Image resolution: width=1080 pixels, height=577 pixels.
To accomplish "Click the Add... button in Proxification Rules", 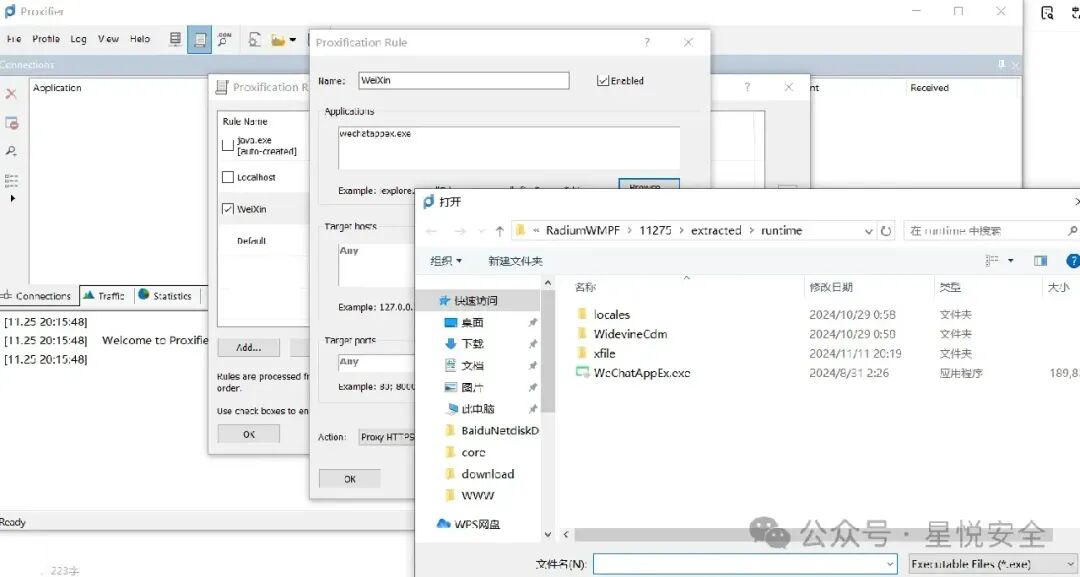I will click(x=249, y=348).
